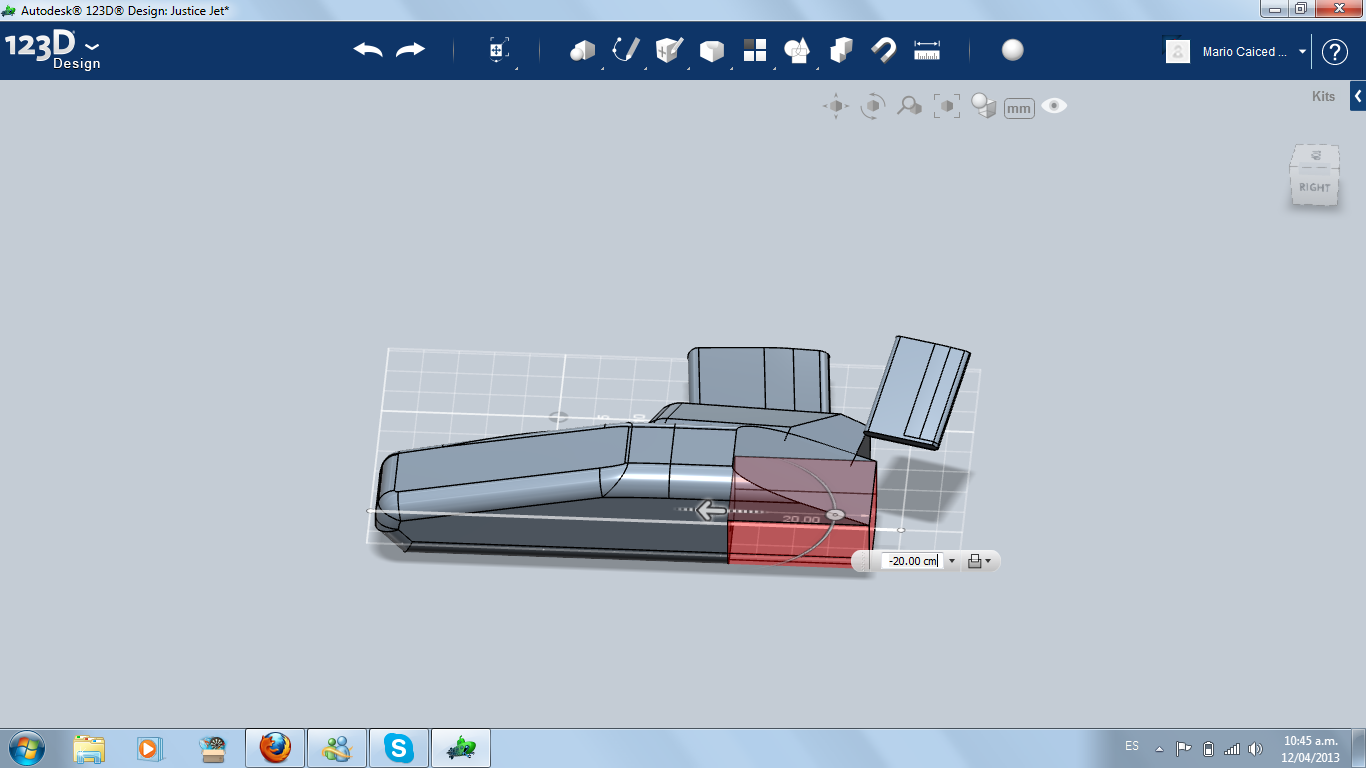Open the distance value dropdown arrow
Viewport: 1366px width, 768px height.
click(952, 561)
